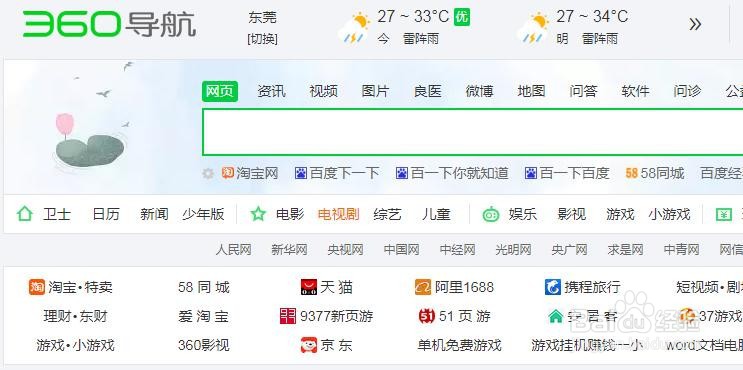Click the green robot 娱乐 icon
Viewport: 743px width, 370px height.
click(x=491, y=214)
